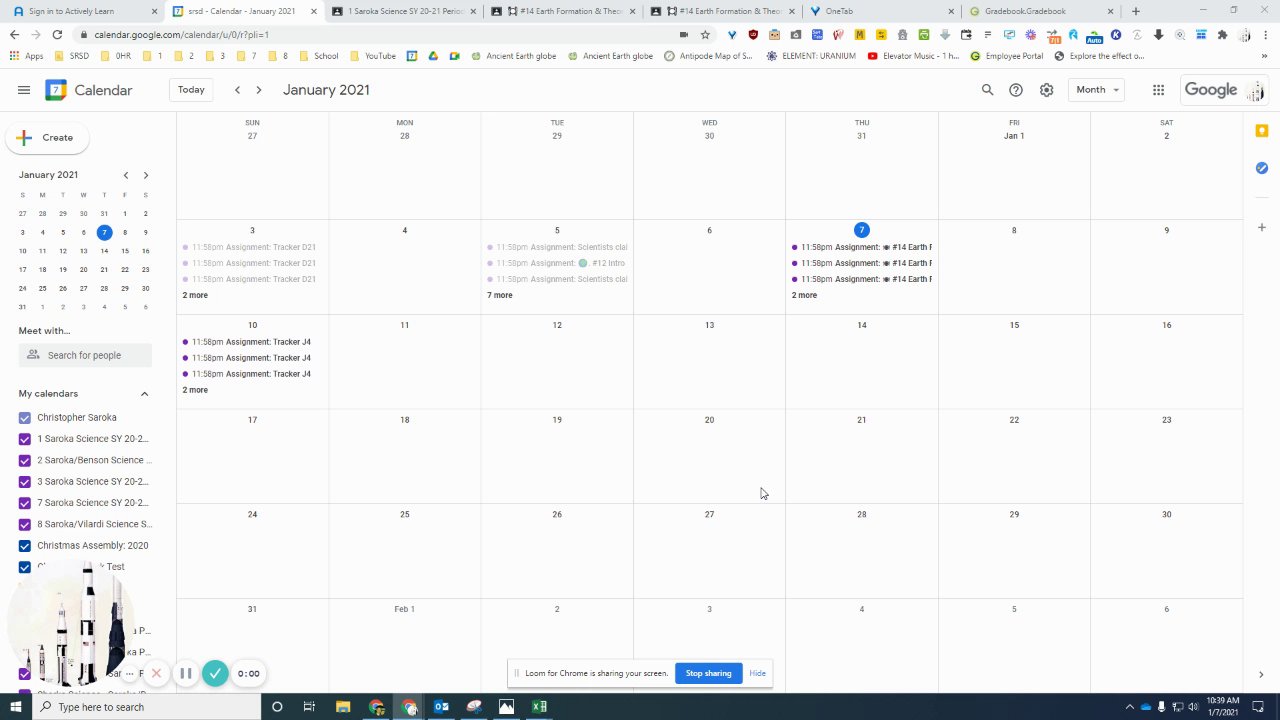Open the Month view dropdown
Image resolution: width=1280 pixels, height=720 pixels.
point(1097,90)
